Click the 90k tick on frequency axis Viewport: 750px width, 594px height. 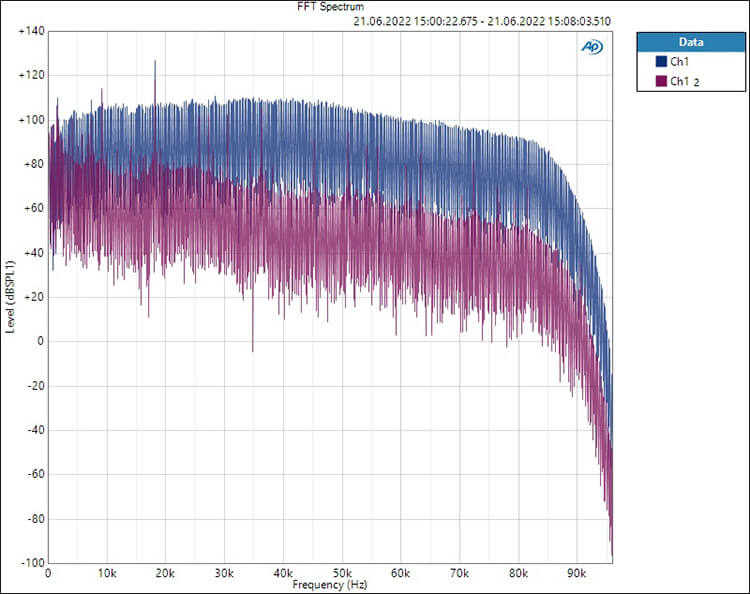click(576, 573)
